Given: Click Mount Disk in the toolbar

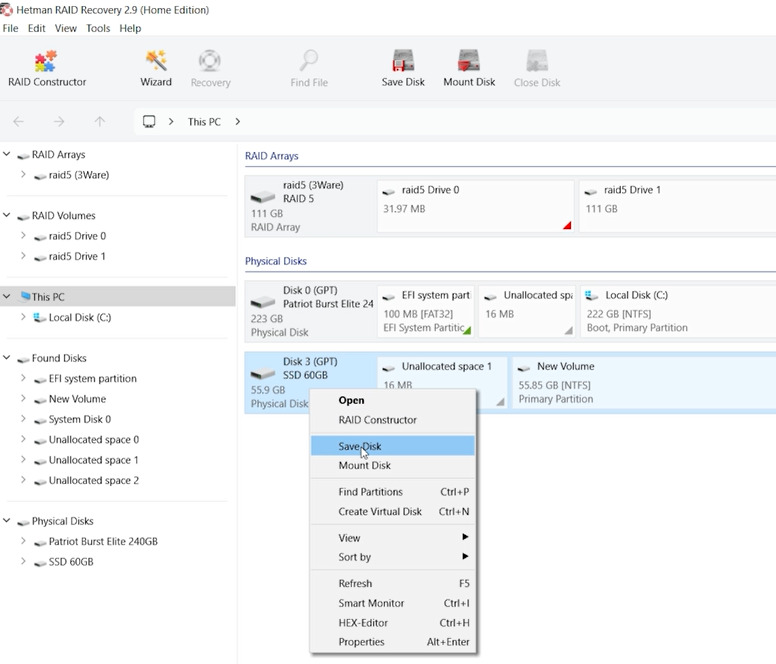Looking at the screenshot, I should [469, 69].
